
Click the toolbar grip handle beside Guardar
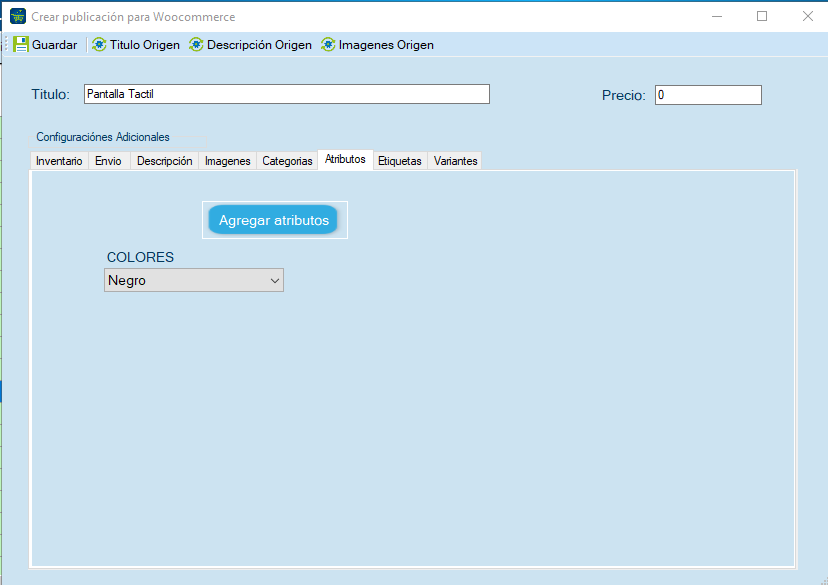coord(7,44)
